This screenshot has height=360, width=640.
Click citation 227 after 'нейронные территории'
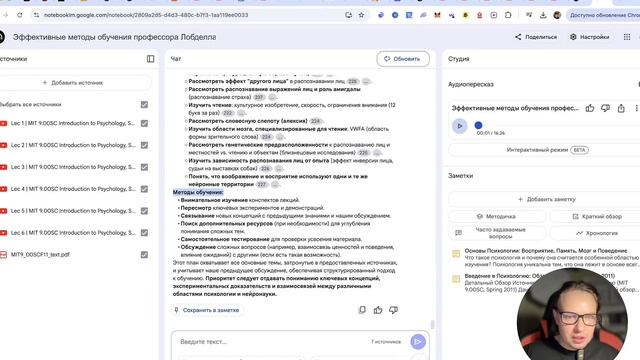(262, 184)
